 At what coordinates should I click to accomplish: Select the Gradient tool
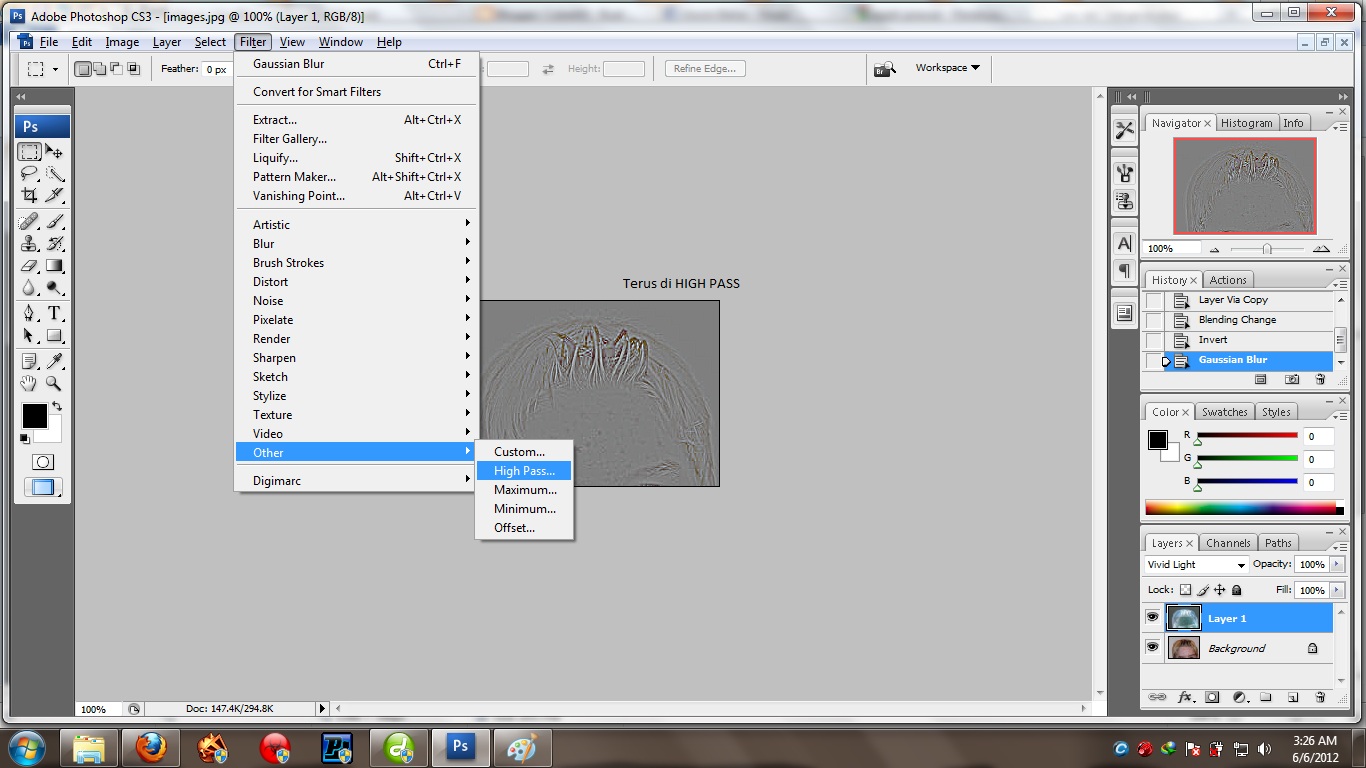tap(55, 266)
